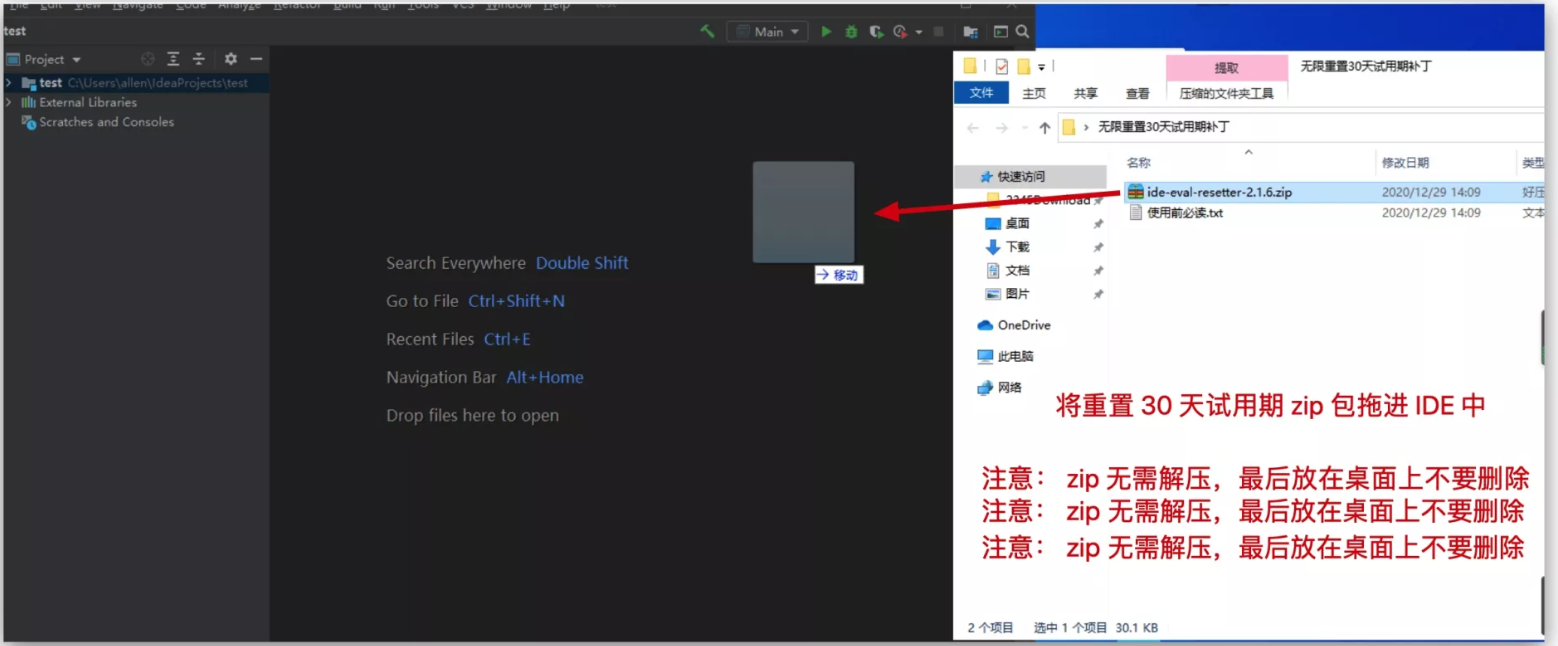The width and height of the screenshot is (1558, 646).
Task: Click the address bar path 无限重置30天试用期补丁
Action: (1164, 127)
